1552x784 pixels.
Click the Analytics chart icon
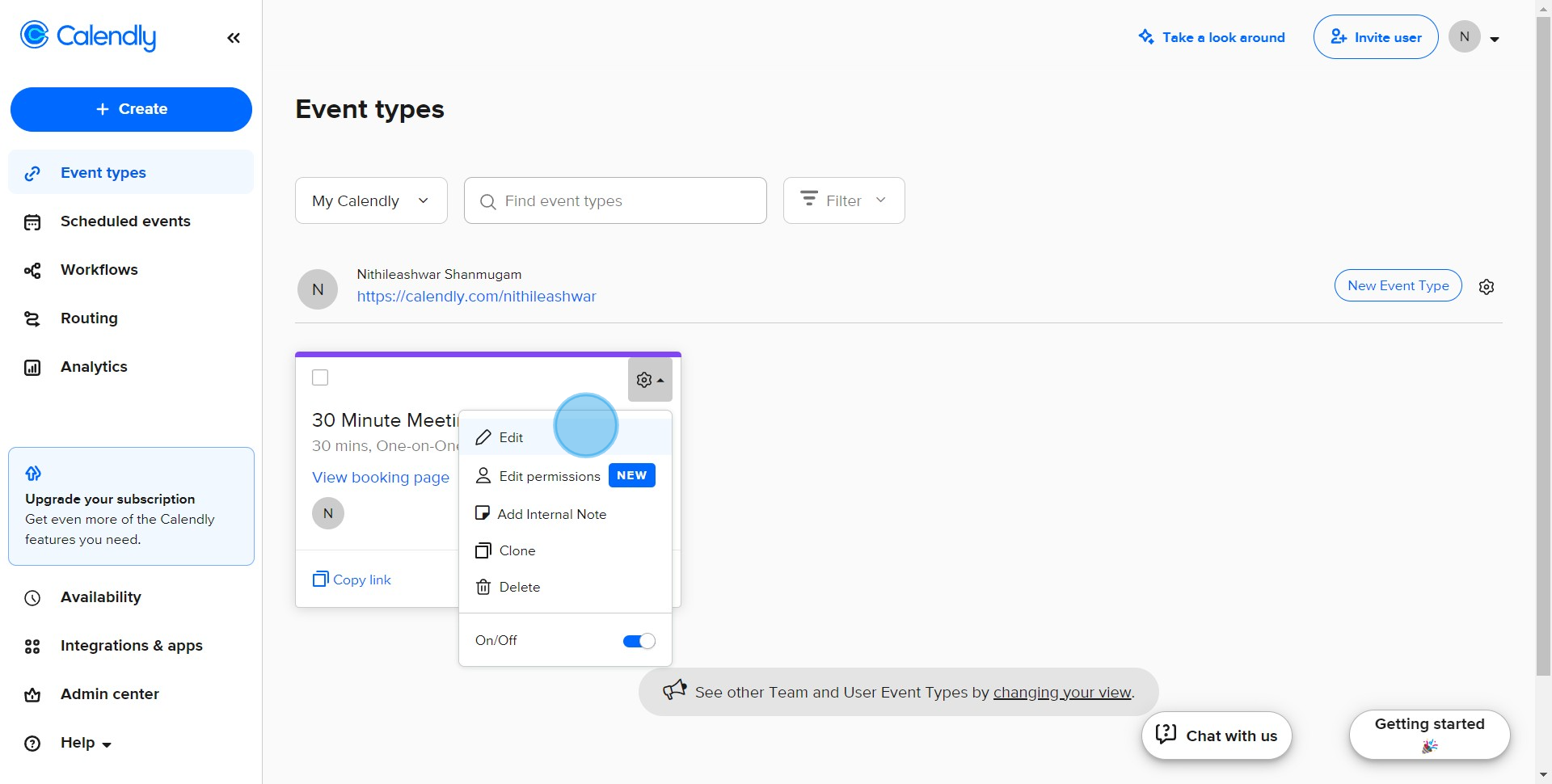pyautogui.click(x=32, y=368)
